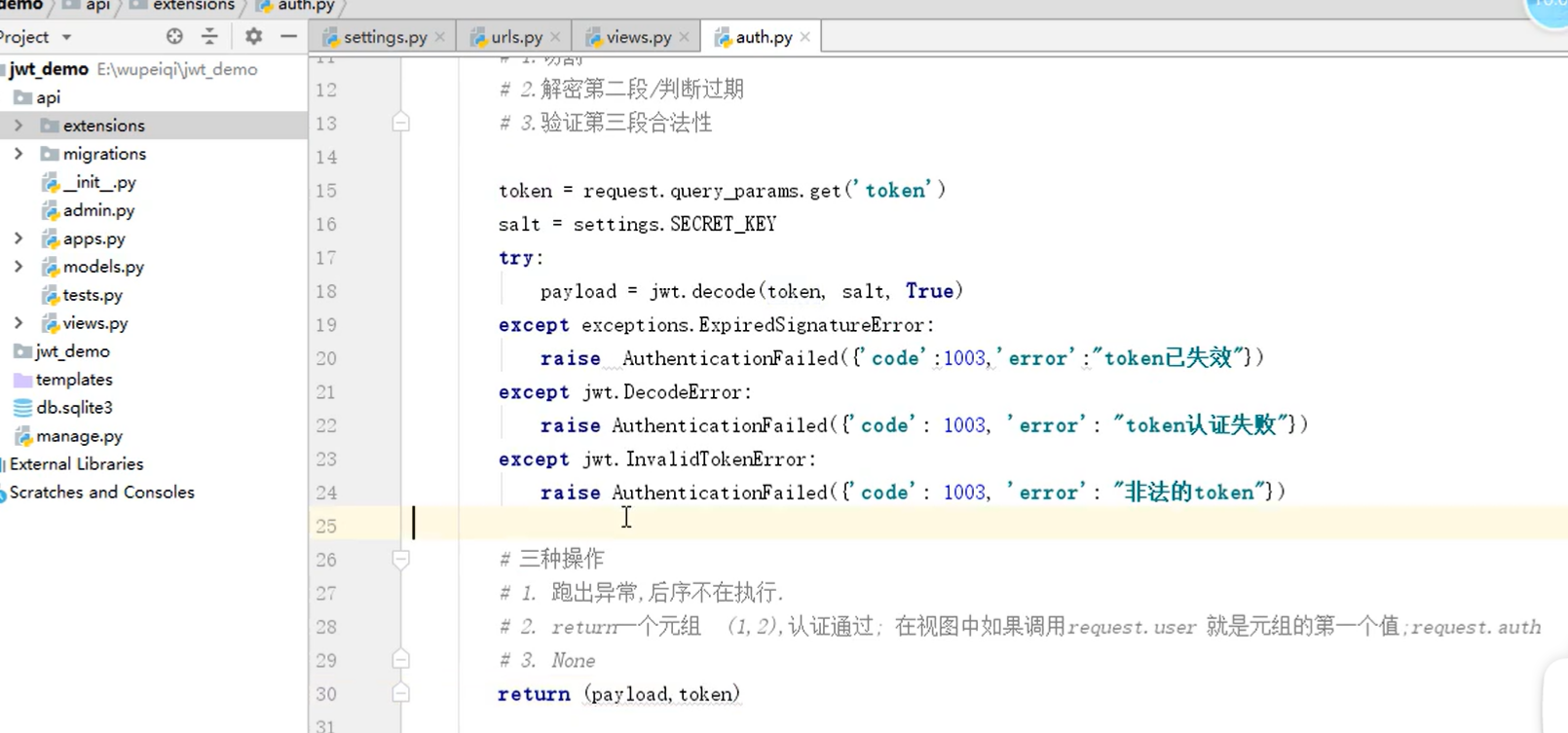Hide the Project panel with minus icon
This screenshot has height=733, width=1568.
click(x=288, y=37)
